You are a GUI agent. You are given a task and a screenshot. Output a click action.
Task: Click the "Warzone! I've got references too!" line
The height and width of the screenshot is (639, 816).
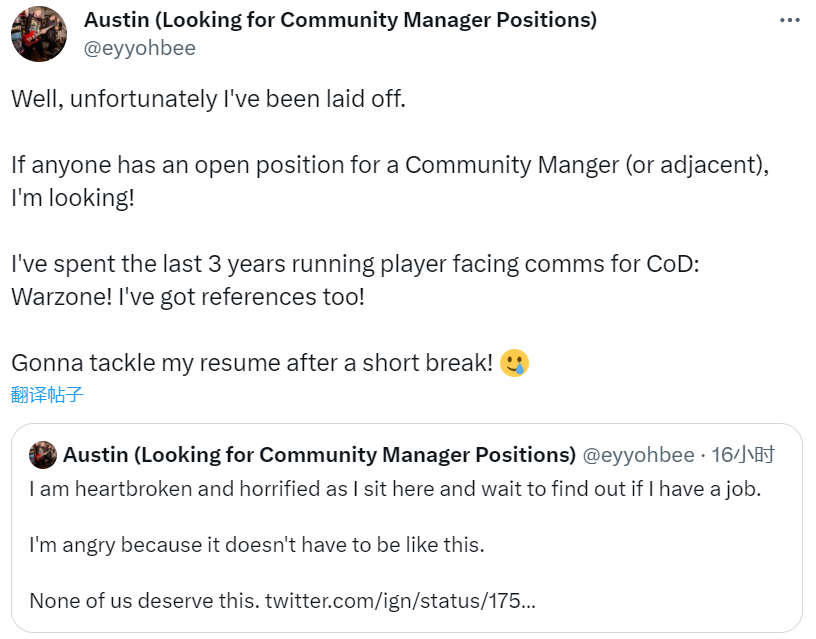click(188, 297)
